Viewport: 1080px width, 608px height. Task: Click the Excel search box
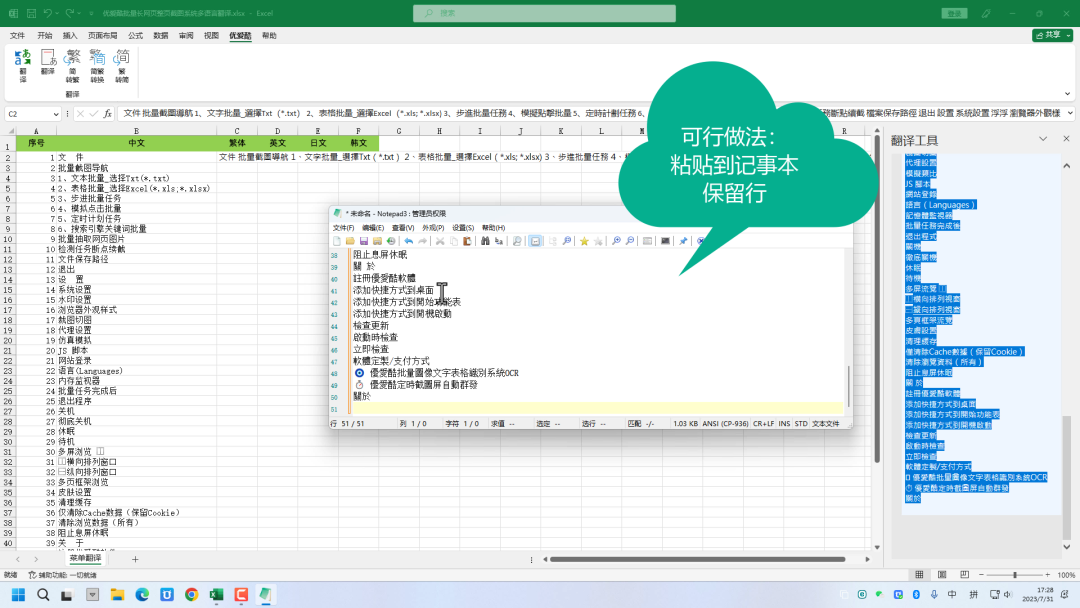point(544,13)
